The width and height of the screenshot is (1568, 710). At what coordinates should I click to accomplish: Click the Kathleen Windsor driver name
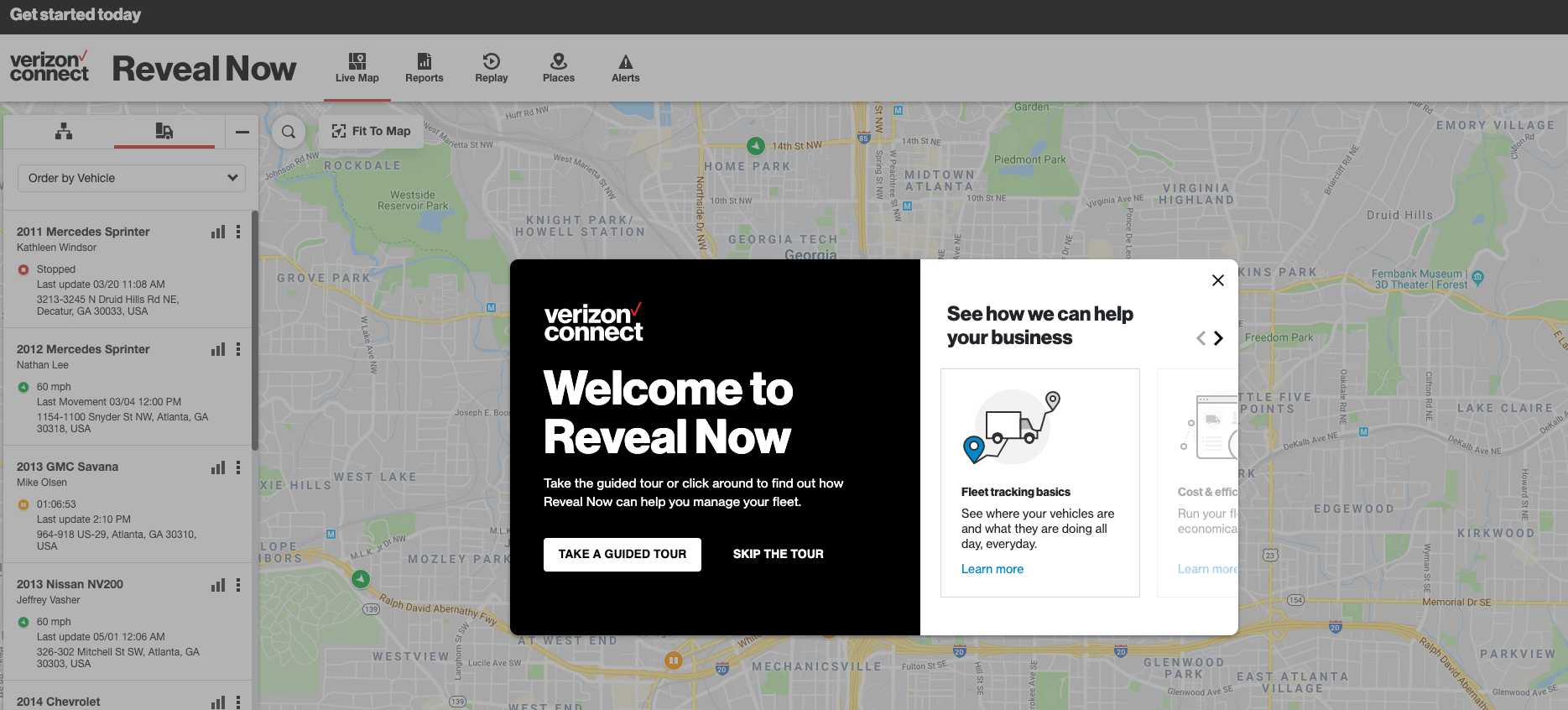(x=56, y=248)
